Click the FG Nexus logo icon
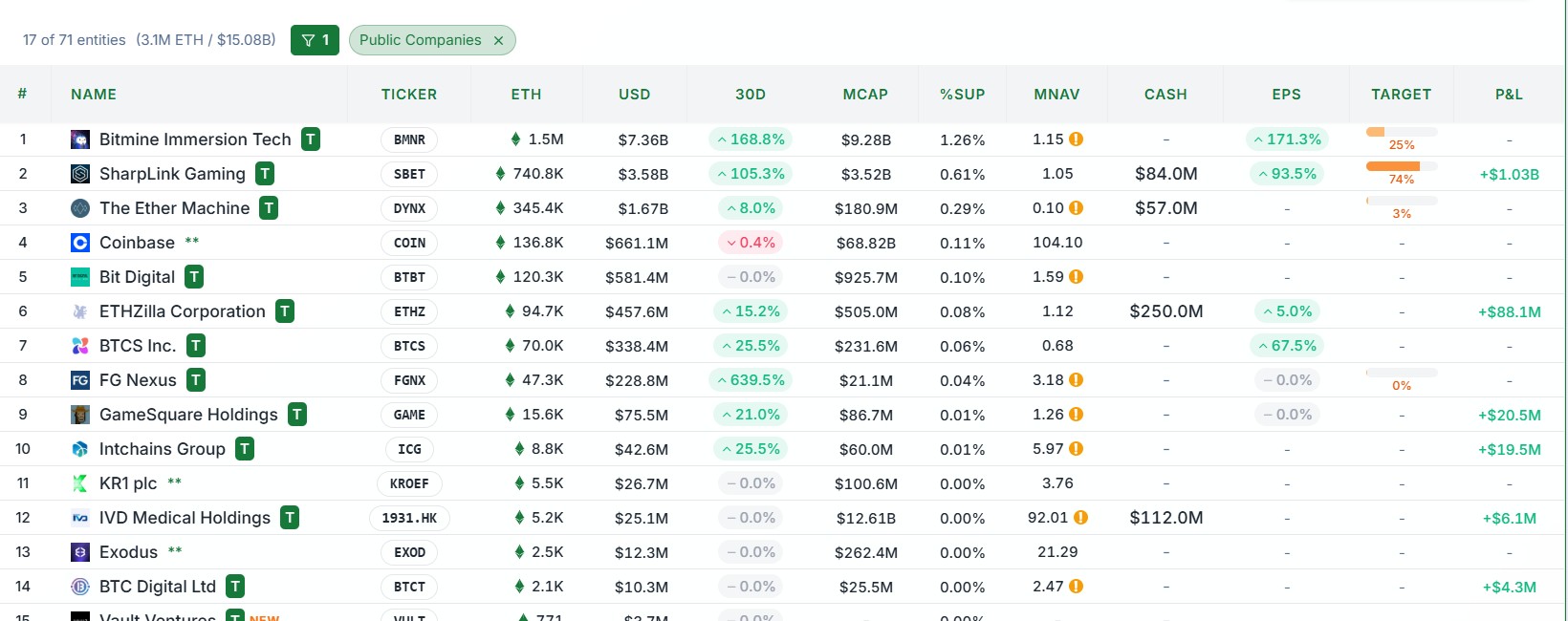1568x621 pixels. [x=80, y=380]
